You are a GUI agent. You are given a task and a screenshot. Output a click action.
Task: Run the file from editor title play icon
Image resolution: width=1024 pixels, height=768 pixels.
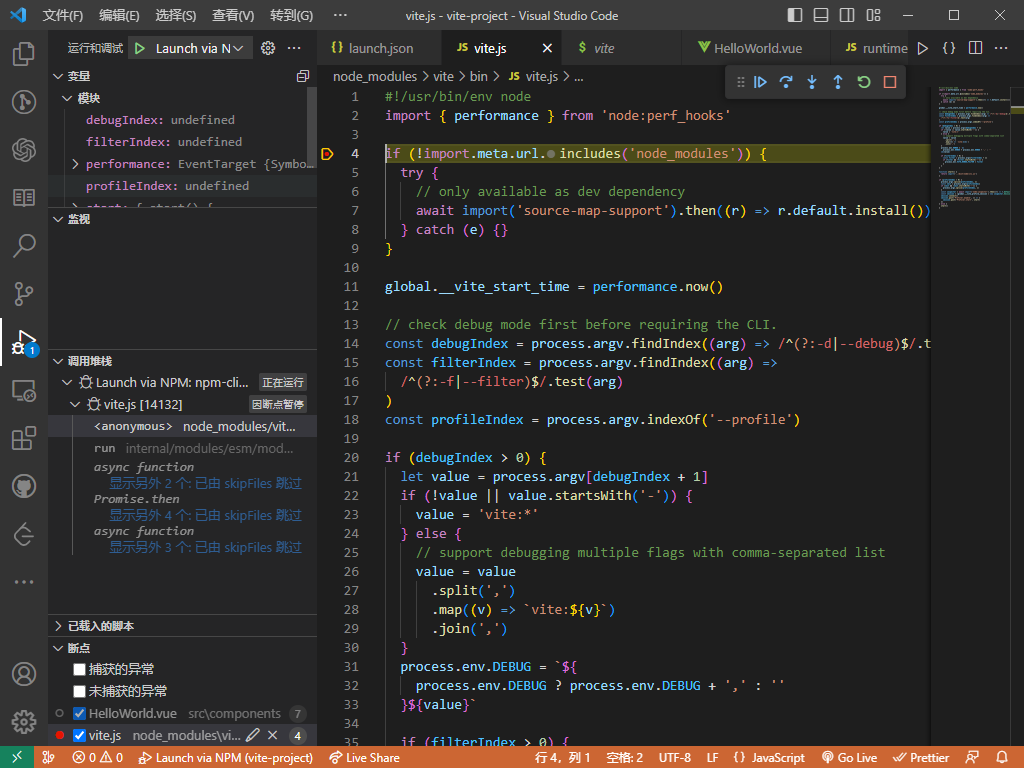coord(923,48)
